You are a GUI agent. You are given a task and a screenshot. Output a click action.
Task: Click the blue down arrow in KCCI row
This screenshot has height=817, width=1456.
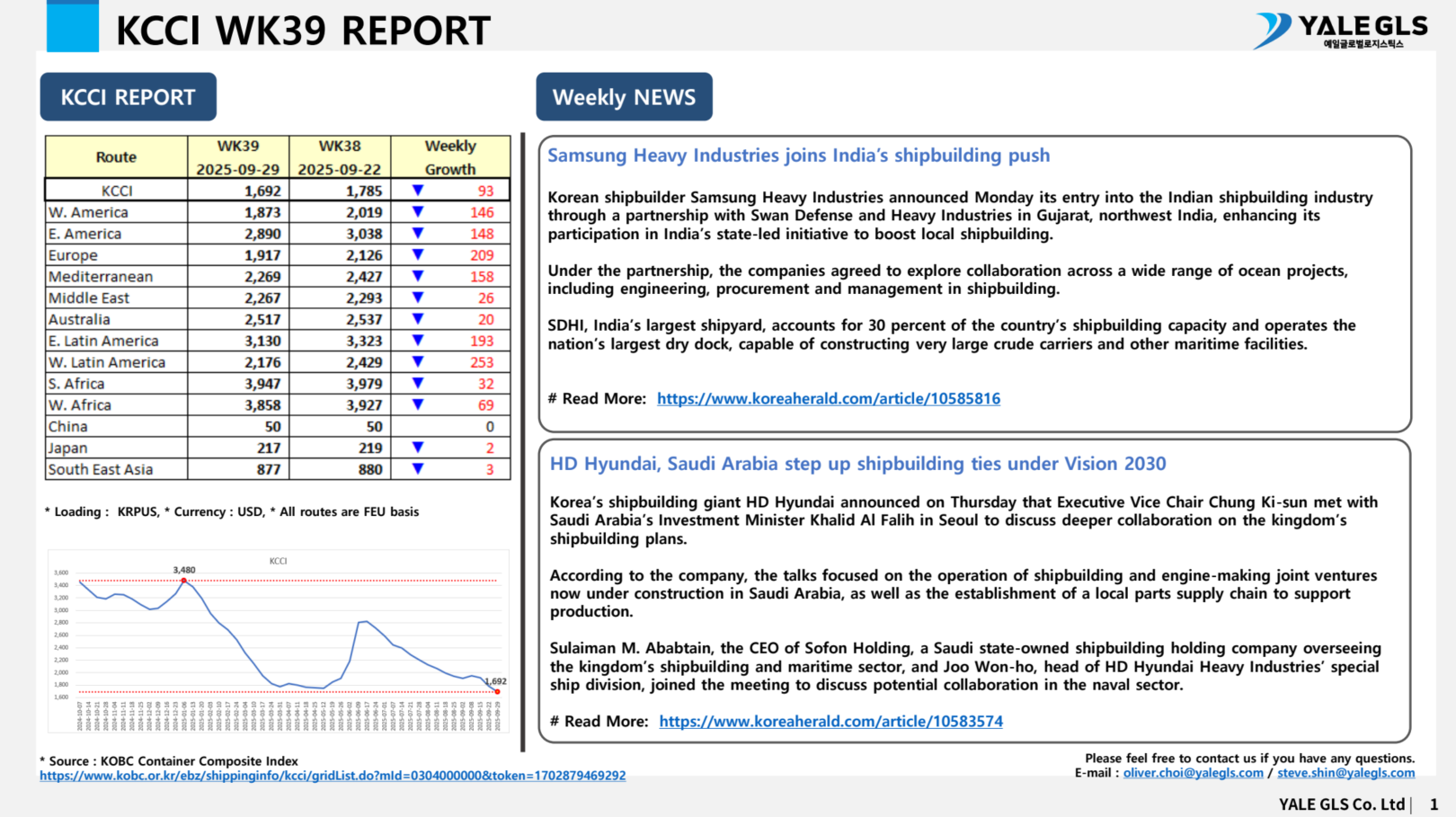[418, 191]
